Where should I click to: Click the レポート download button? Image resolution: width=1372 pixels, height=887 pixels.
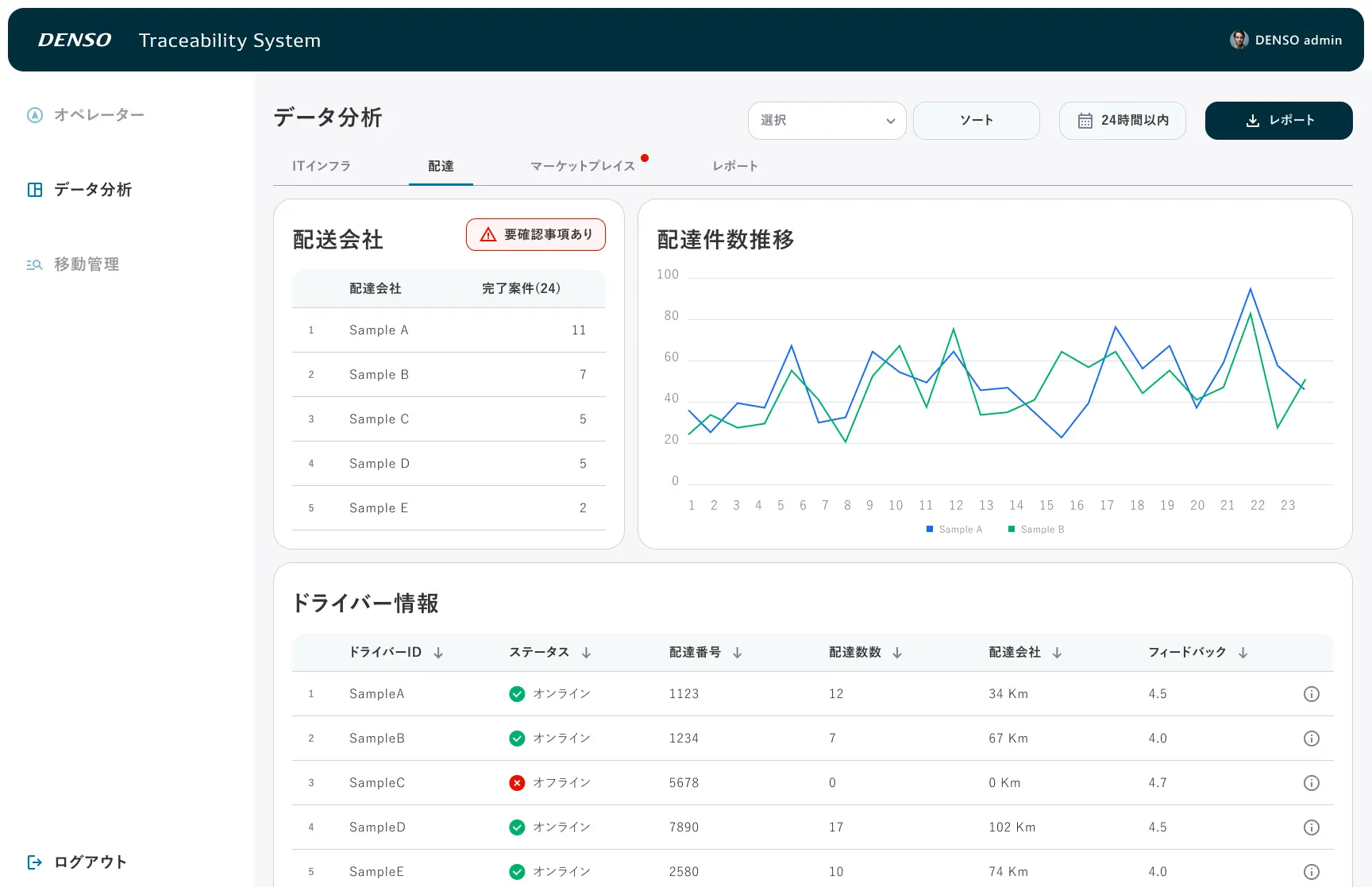(1278, 121)
